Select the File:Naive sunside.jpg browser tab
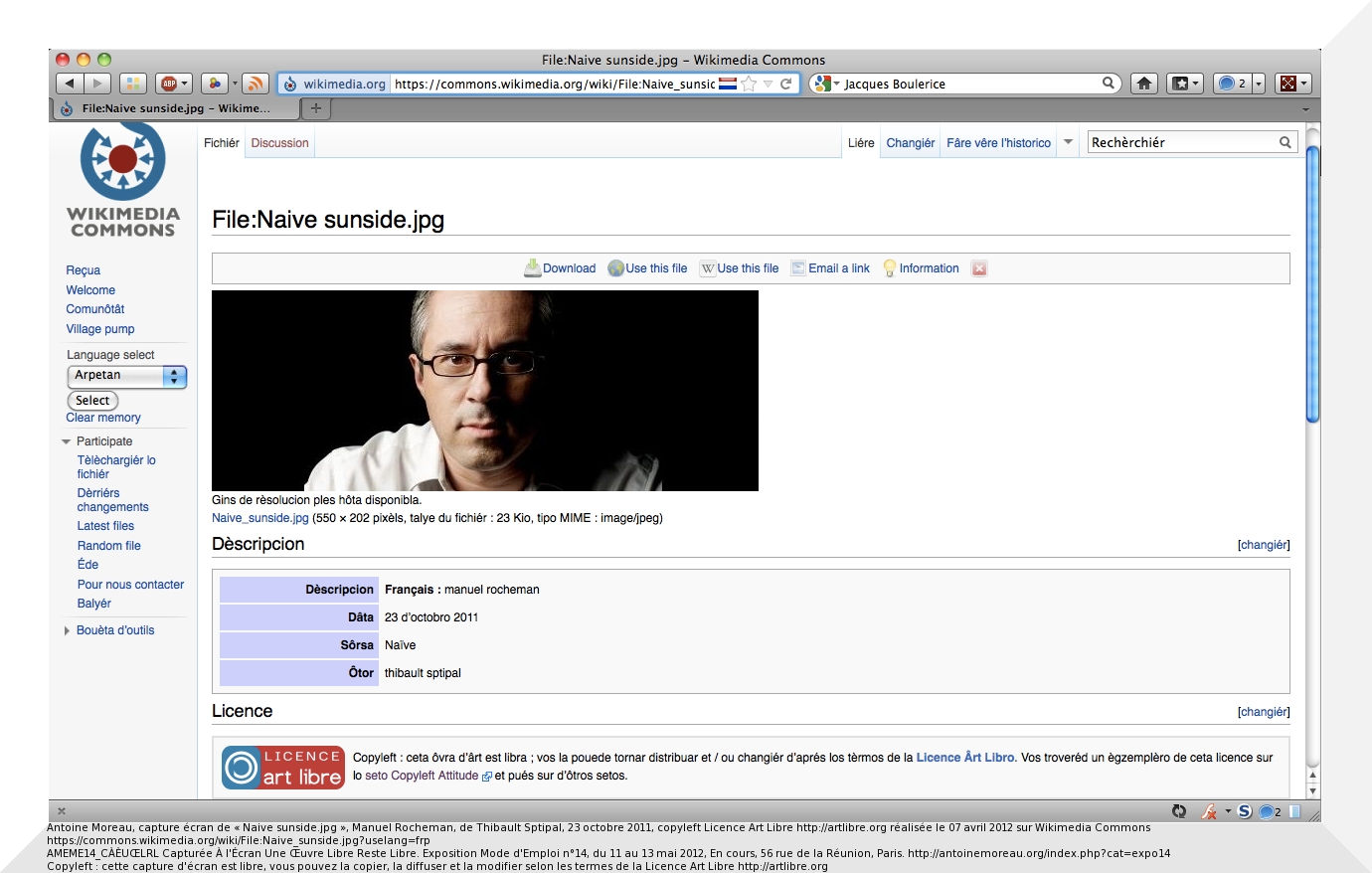1372x873 pixels. (x=174, y=108)
